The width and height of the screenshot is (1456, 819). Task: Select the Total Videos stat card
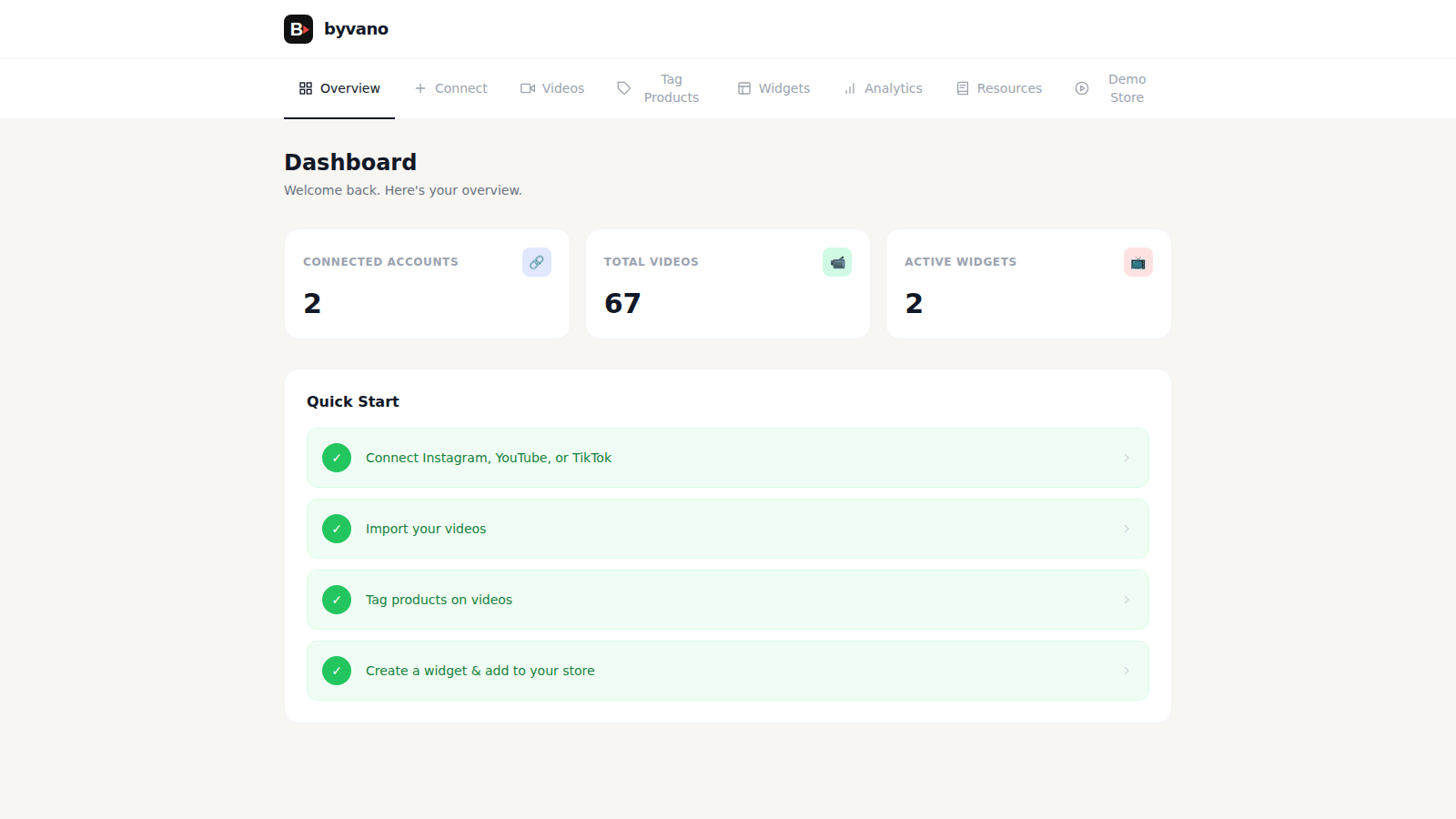[x=727, y=284]
